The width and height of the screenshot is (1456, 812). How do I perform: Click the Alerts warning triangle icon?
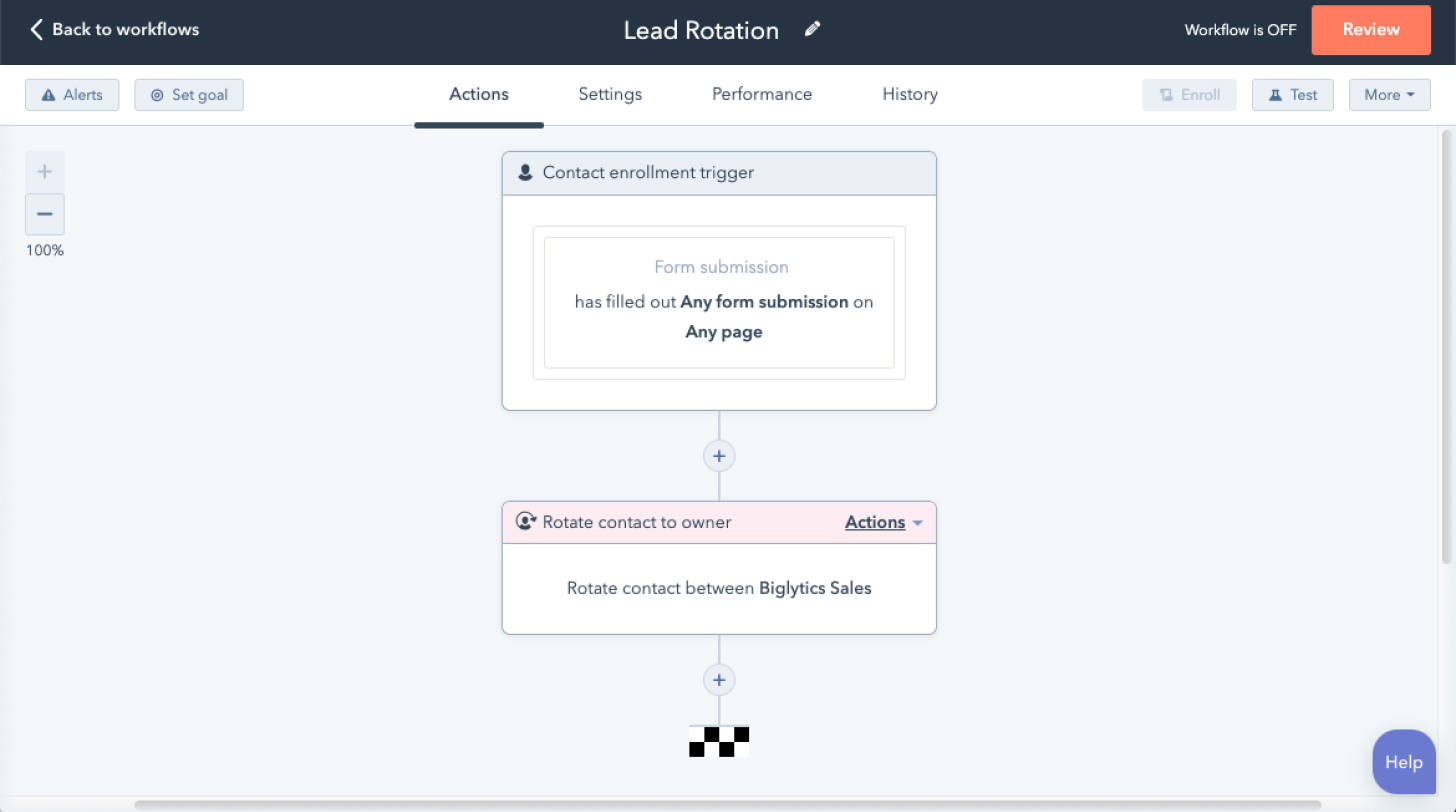[x=46, y=94]
